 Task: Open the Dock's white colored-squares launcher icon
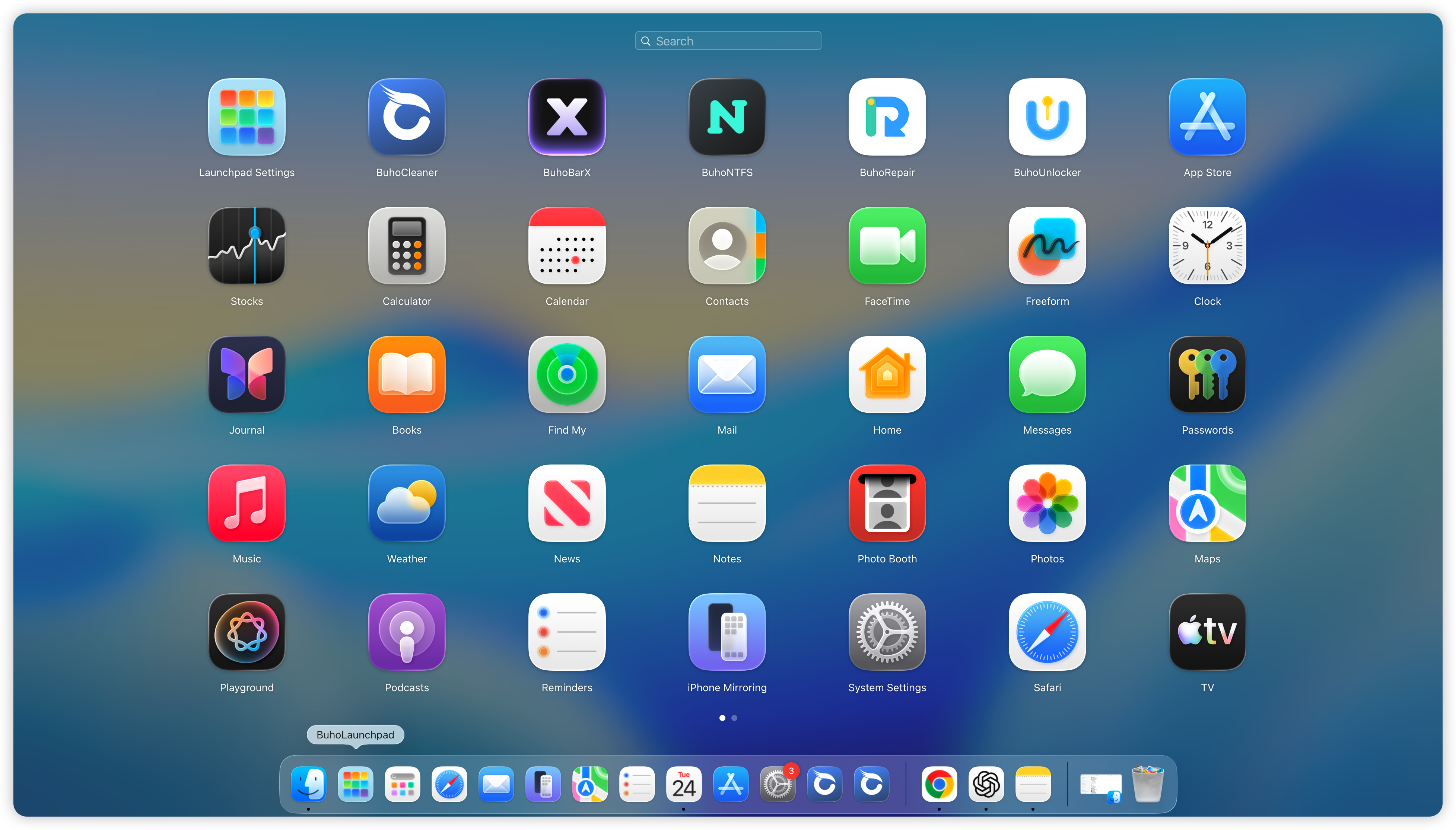(402, 785)
